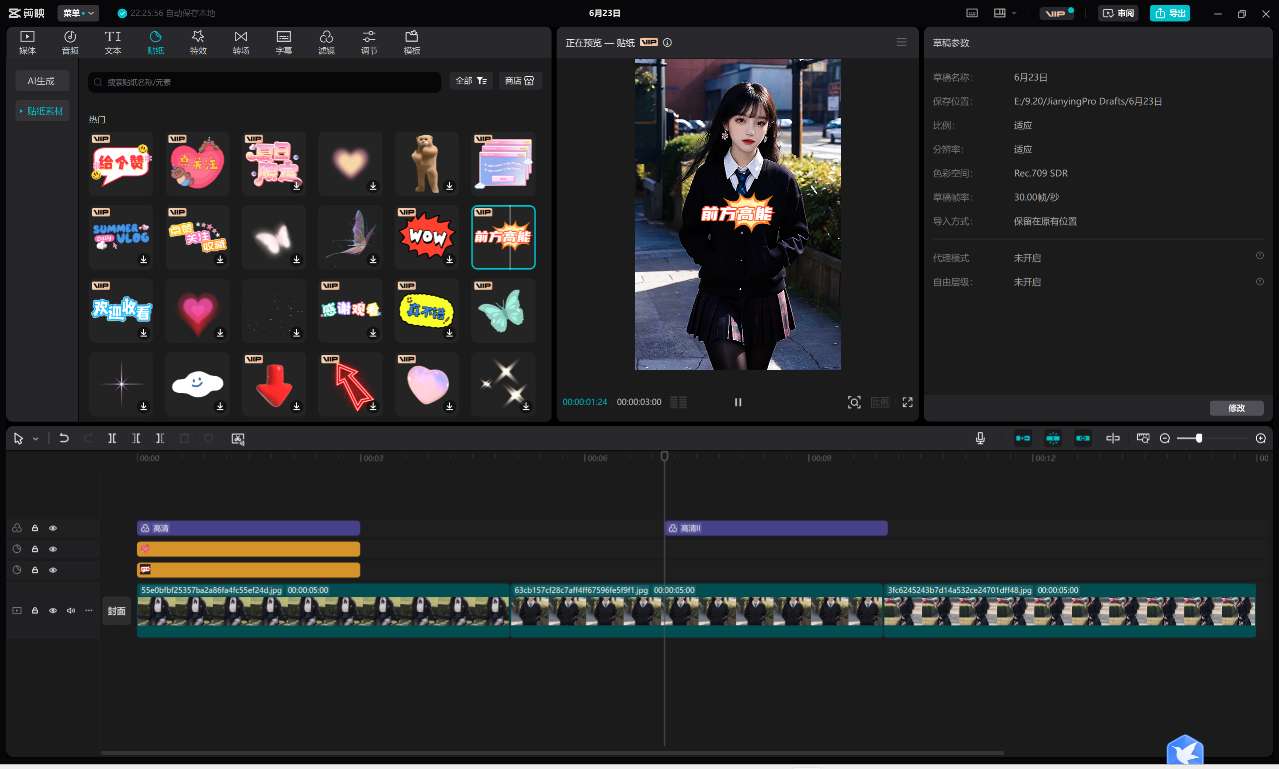This screenshot has width=1279, height=769.
Task: Lock the 高清 filter track
Action: [x=35, y=528]
